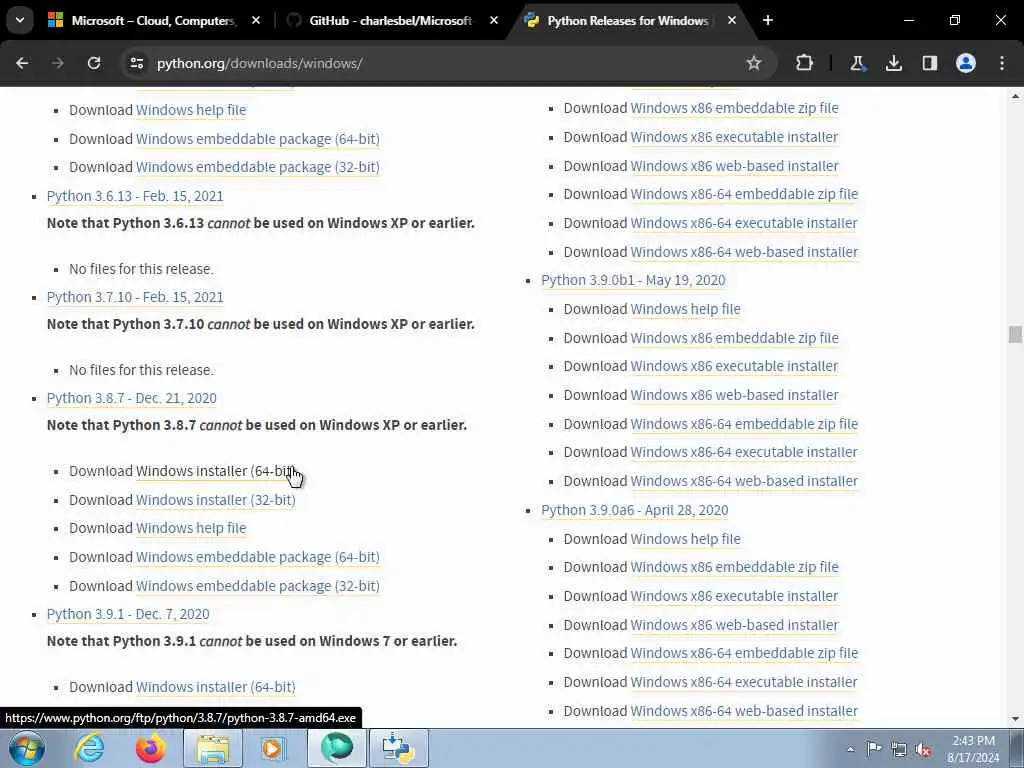Open the Python 3.9.0b1 - May 19, 2020 link
Viewport: 1024px width, 768px height.
[x=633, y=280]
